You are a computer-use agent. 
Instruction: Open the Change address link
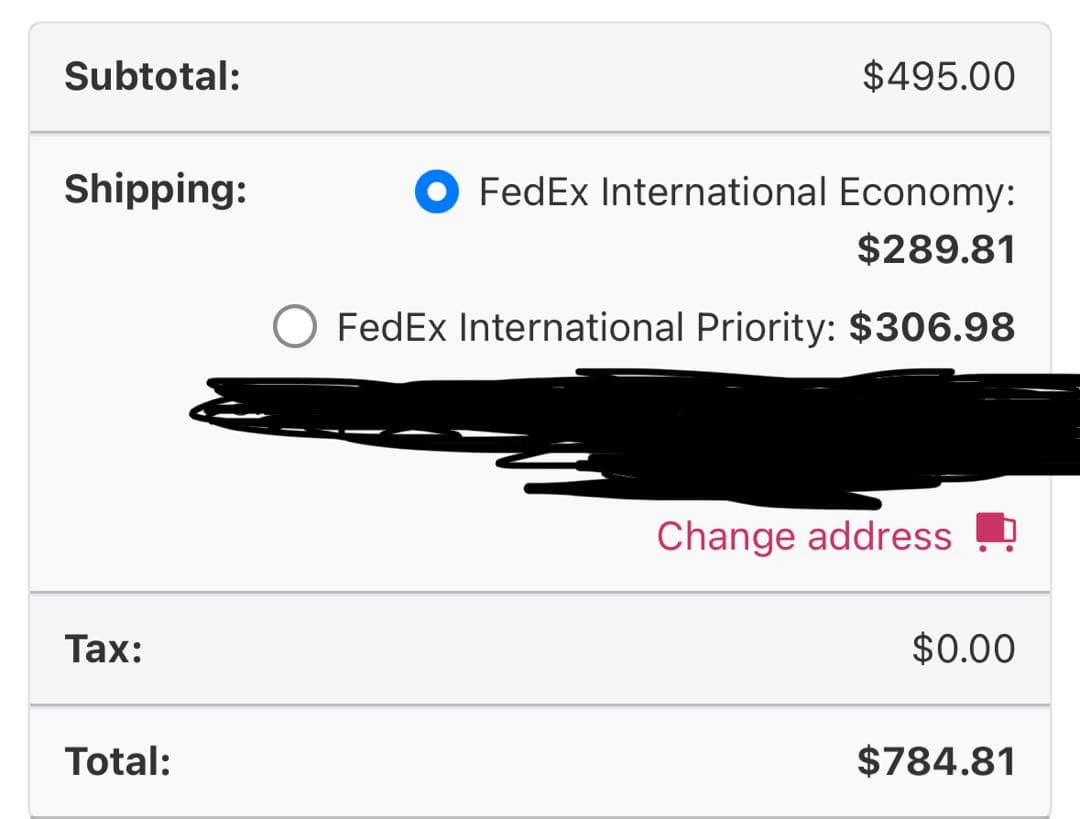point(804,536)
